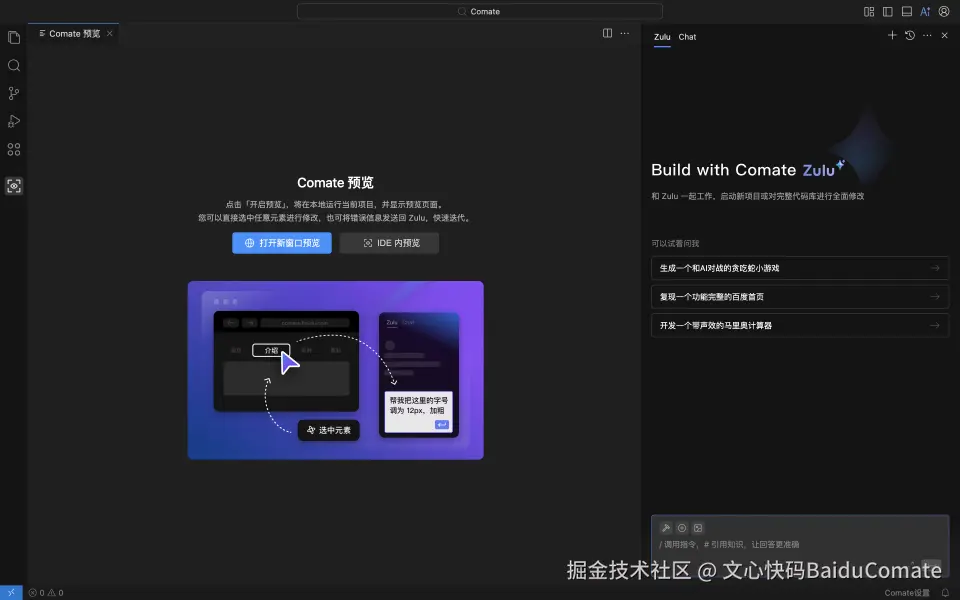Focus the chat prompt input field
This screenshot has height=600, width=960.
800,545
